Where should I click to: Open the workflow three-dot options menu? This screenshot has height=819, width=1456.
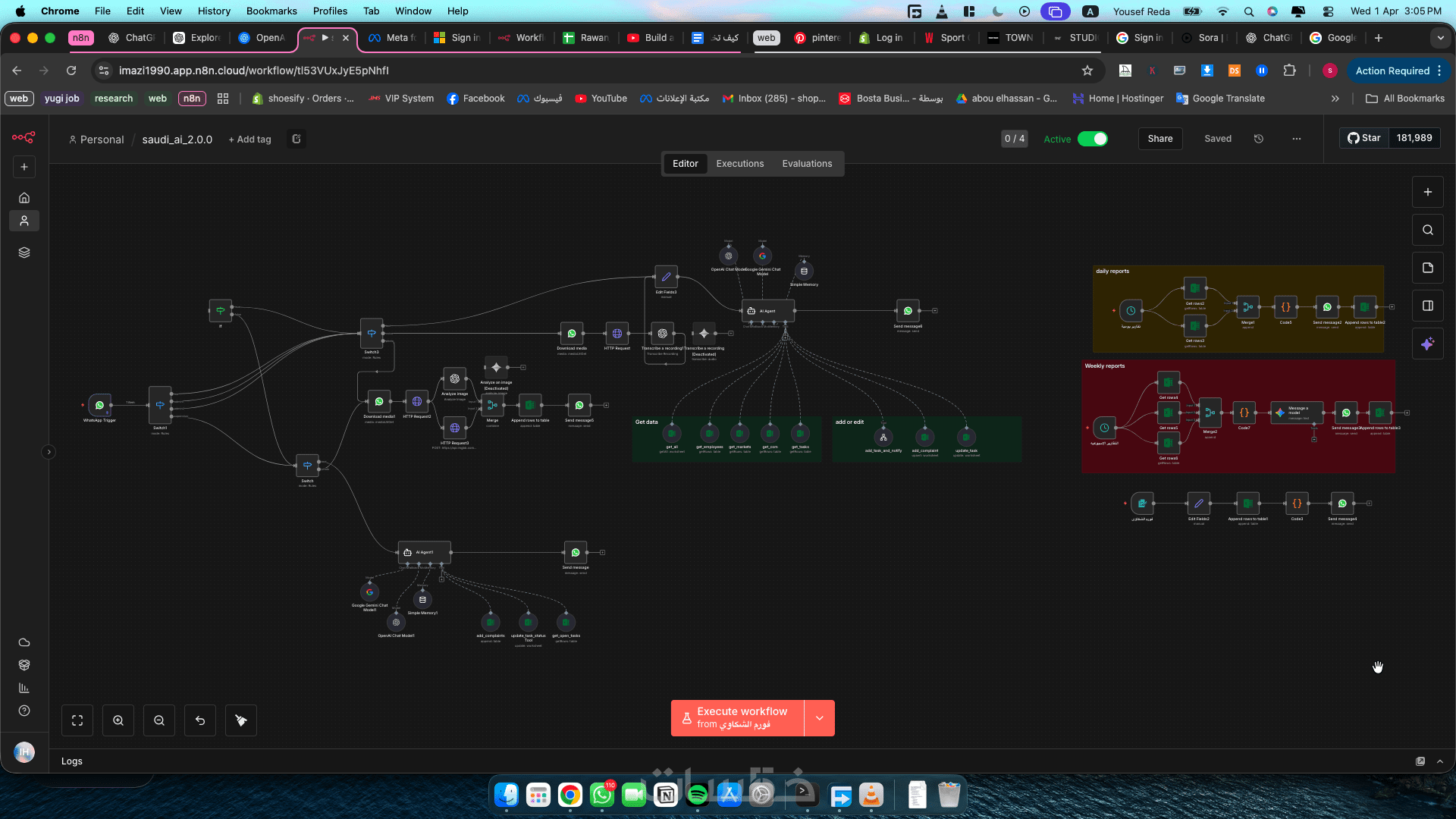1297,139
